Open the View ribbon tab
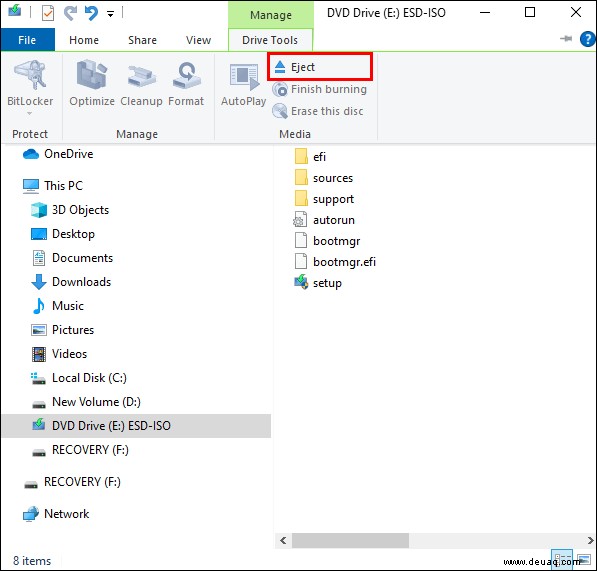 click(x=198, y=40)
